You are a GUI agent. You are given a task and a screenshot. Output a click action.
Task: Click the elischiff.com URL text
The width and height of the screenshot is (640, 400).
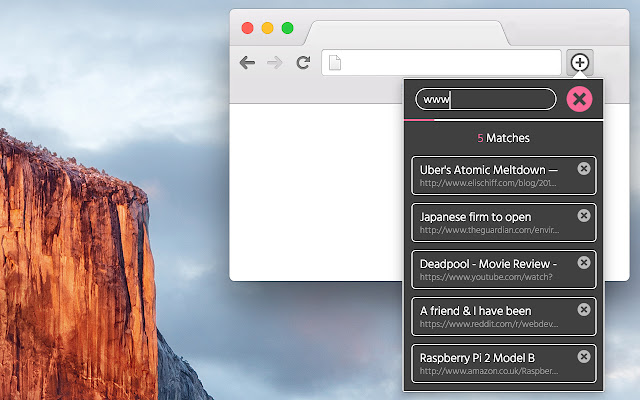tap(488, 183)
